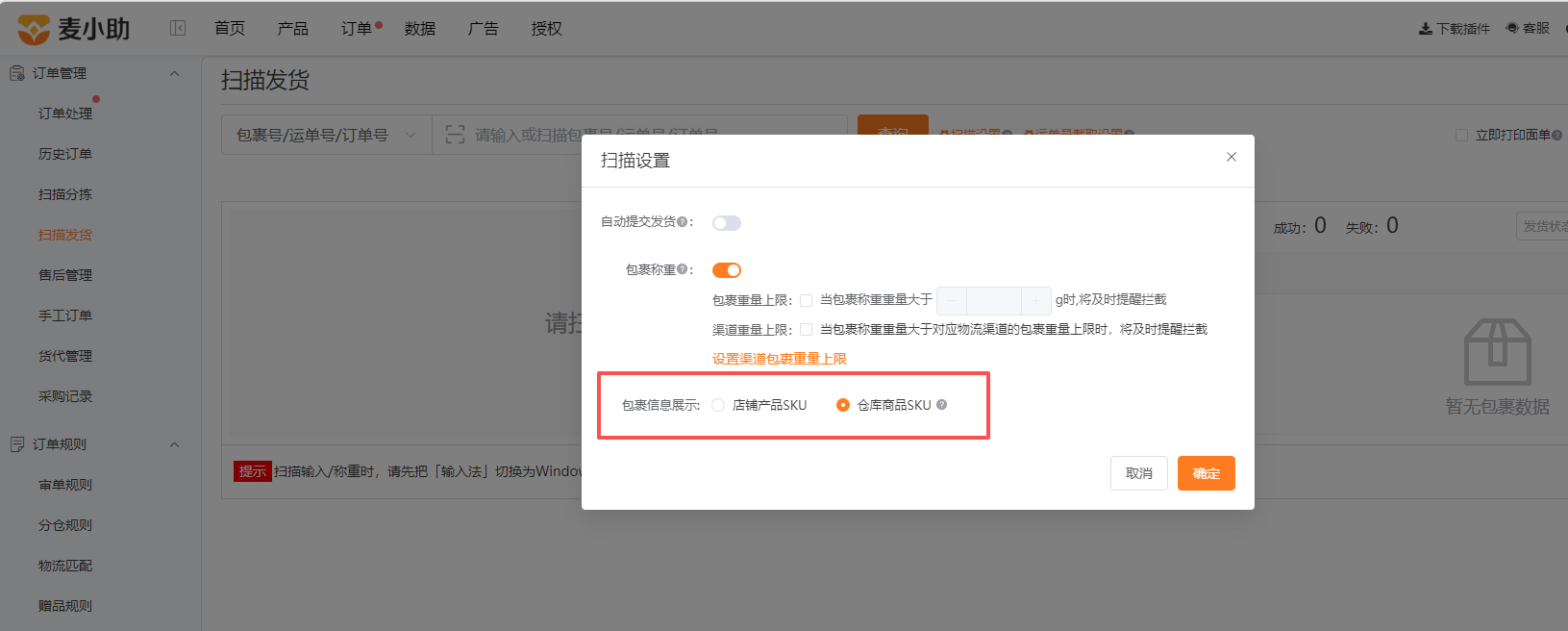
Task: Toggle the 自动提交发货 switch
Action: [x=727, y=223]
